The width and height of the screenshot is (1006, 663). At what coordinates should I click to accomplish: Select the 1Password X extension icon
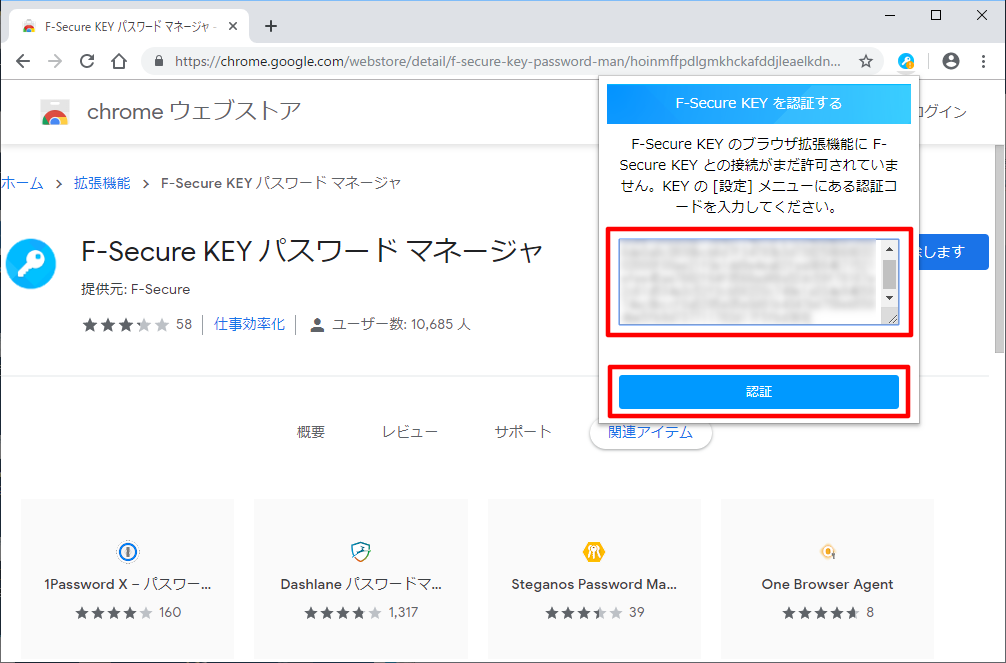[x=127, y=551]
